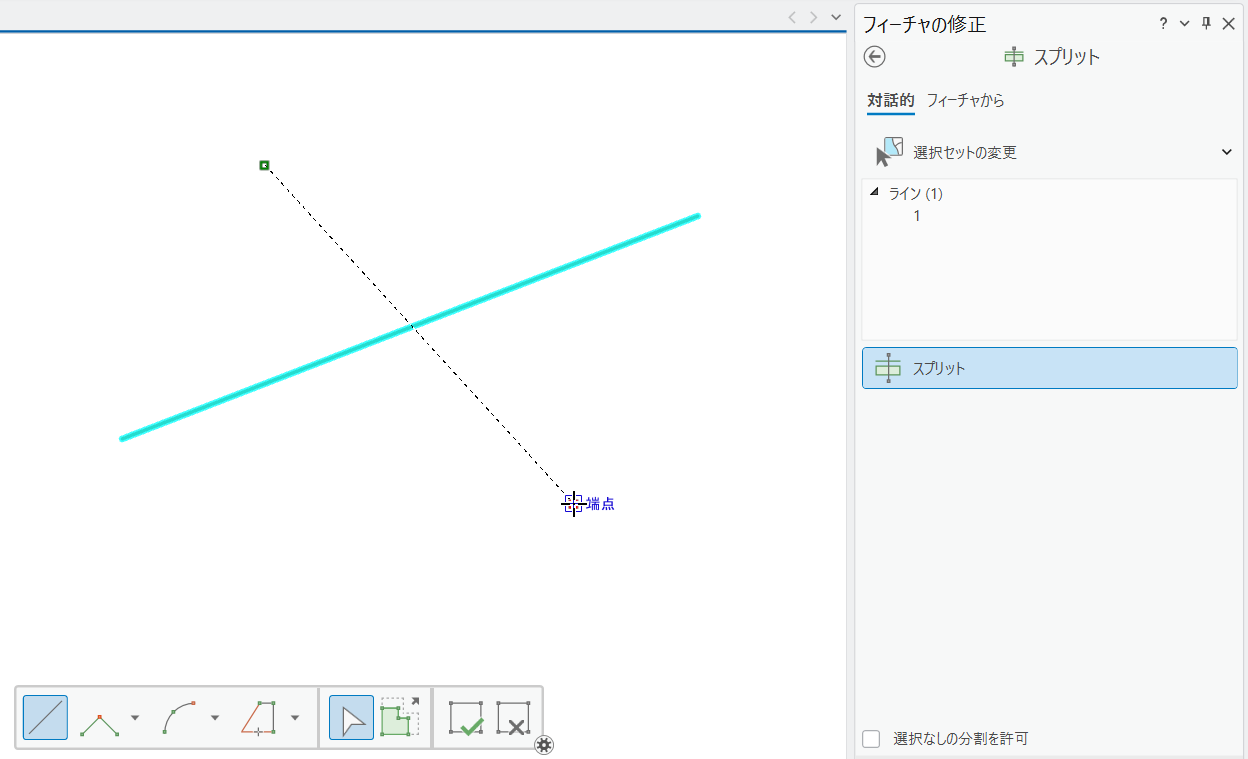Image resolution: width=1248 pixels, height=759 pixels.
Task: Select the right-angle line tool
Action: coord(99,718)
